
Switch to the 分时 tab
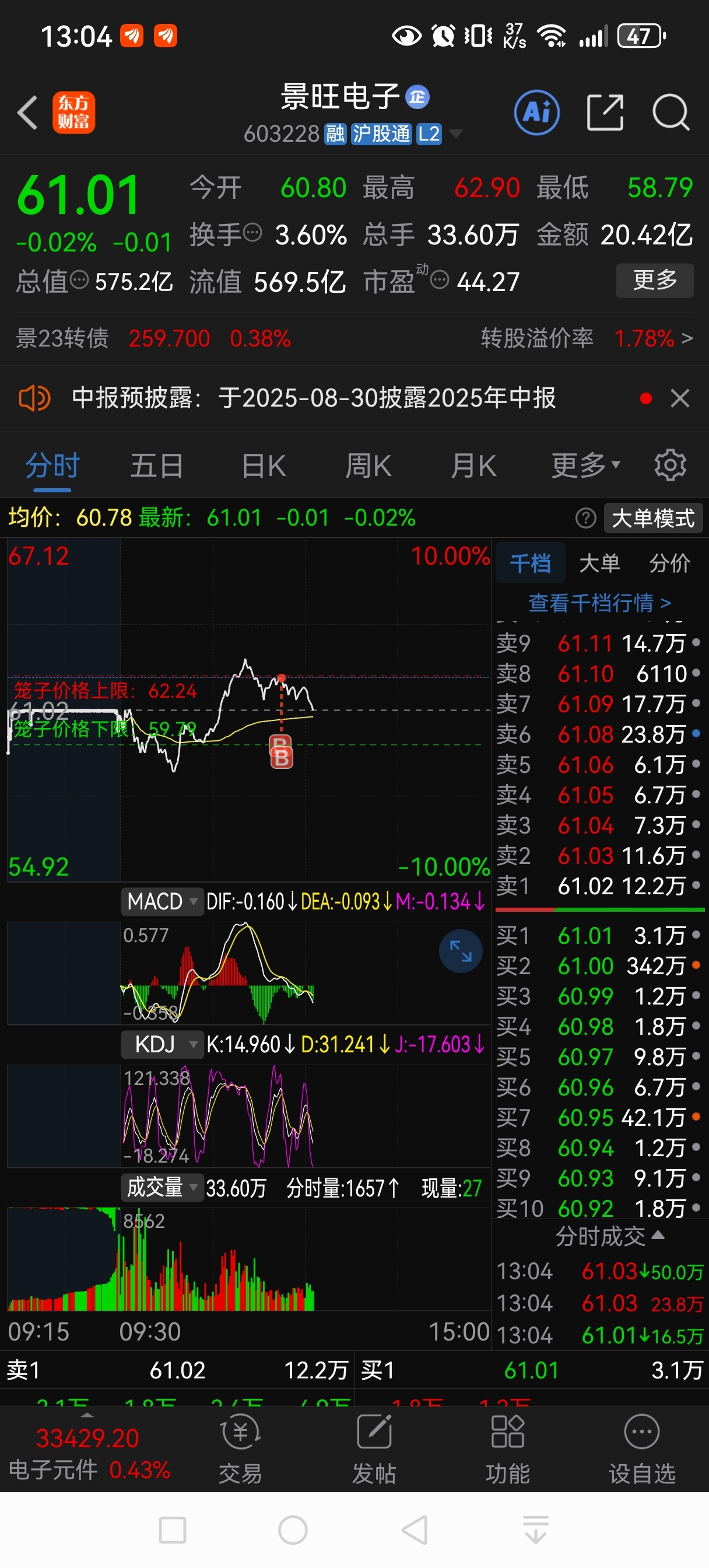52,466
